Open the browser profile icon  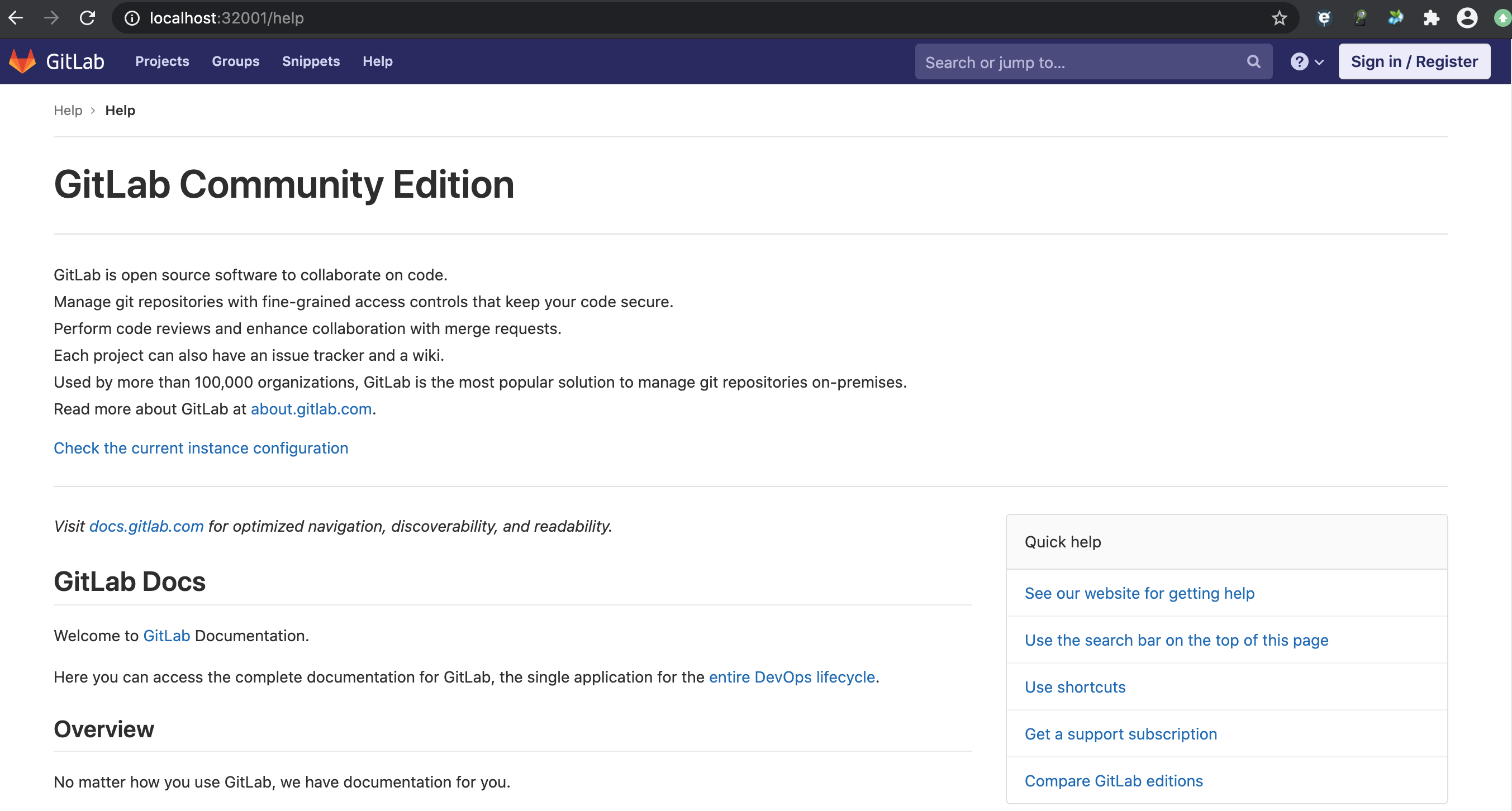coord(1467,18)
